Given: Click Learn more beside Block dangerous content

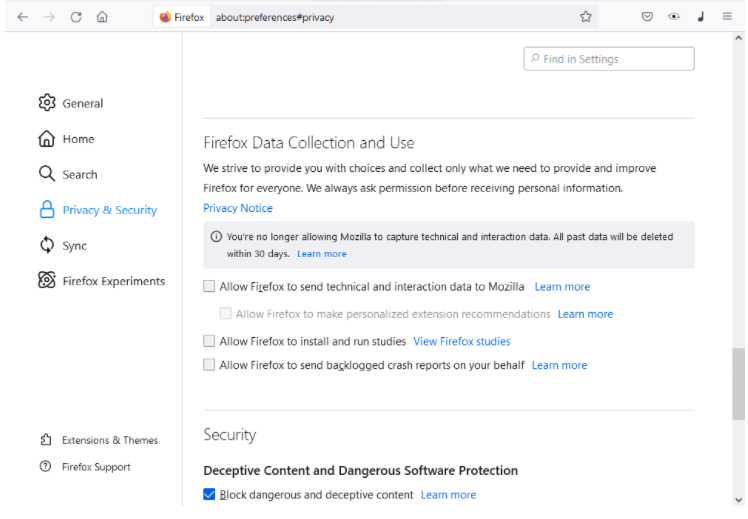Looking at the screenshot, I should click(448, 495).
